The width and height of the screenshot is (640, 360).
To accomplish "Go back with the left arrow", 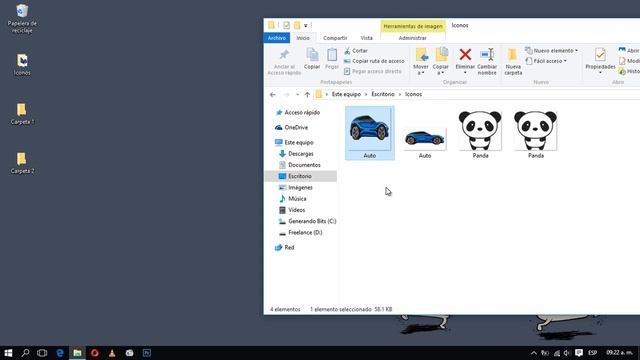I will click(273, 94).
